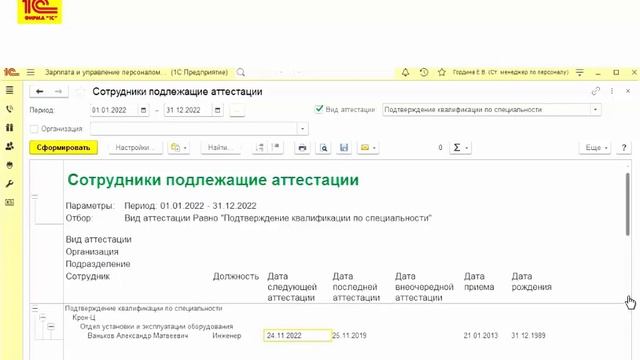640x360 pixels.
Task: Open service settings lines icon near username
Action: pos(580,72)
